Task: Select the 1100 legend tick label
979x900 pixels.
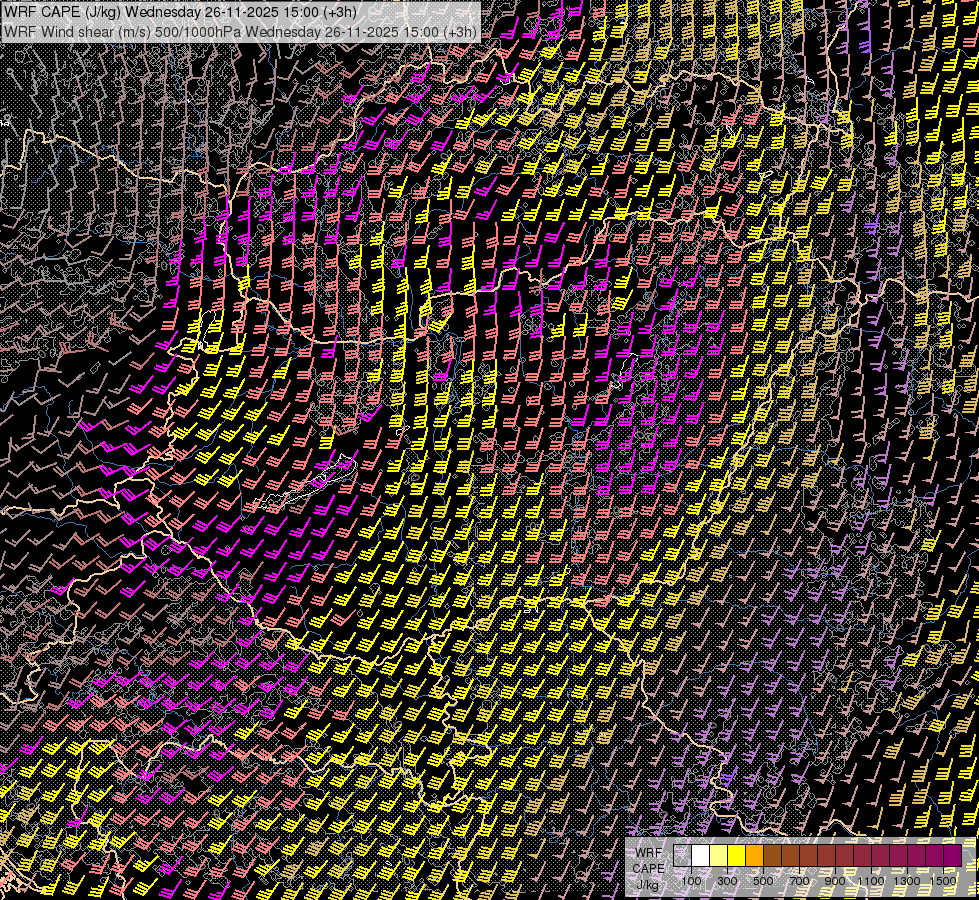Action: [x=870, y=881]
